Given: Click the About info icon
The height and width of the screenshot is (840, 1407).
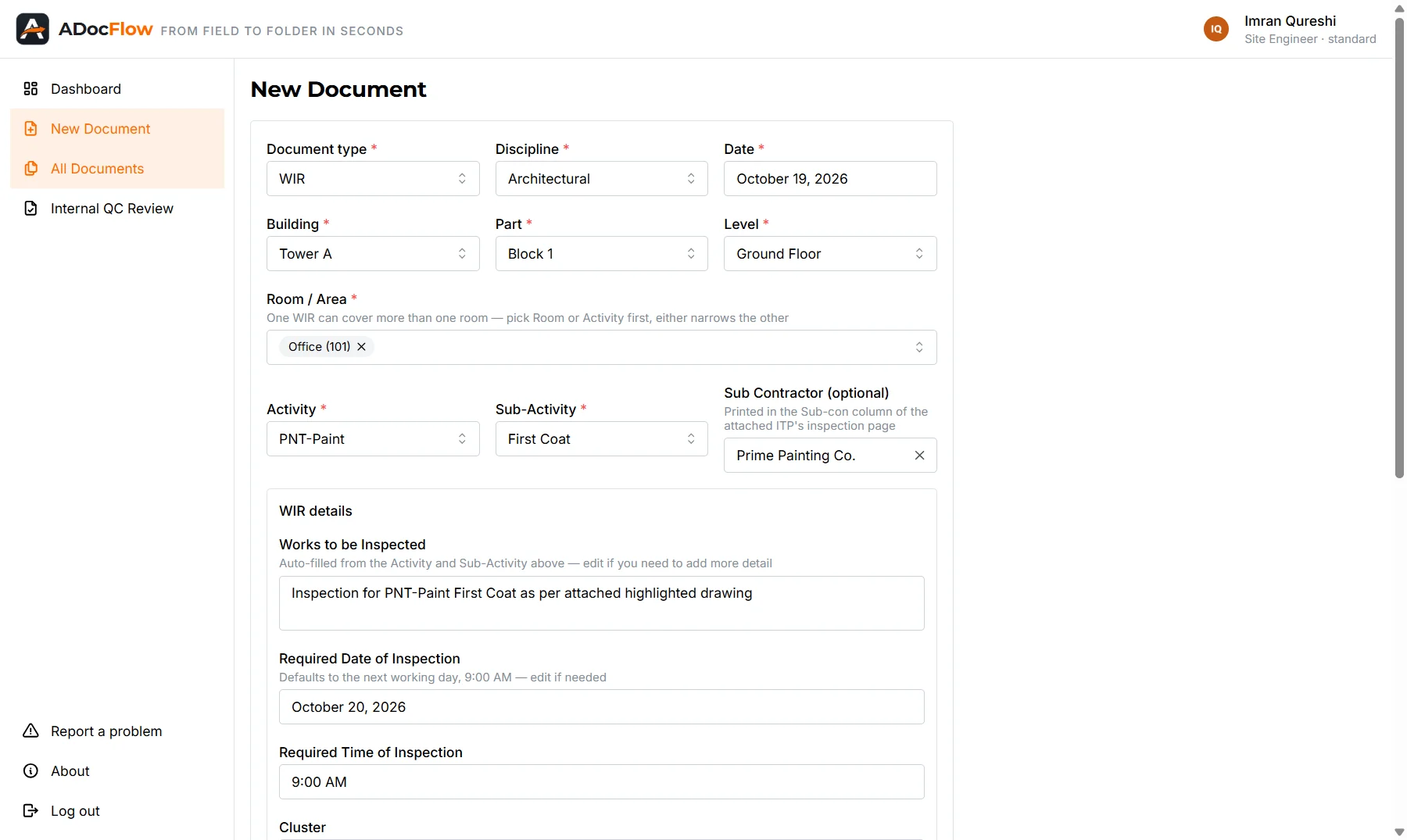Looking at the screenshot, I should (x=30, y=770).
